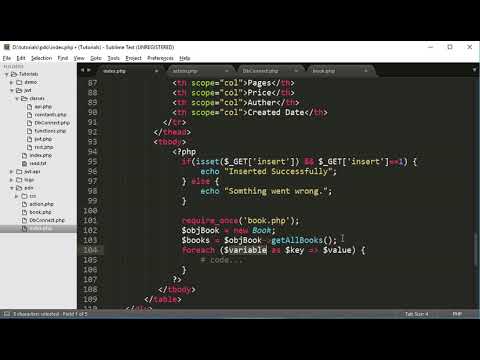Viewport: 480px width, 360px height.
Task: Click the css folder icon
Action: click(x=24, y=196)
